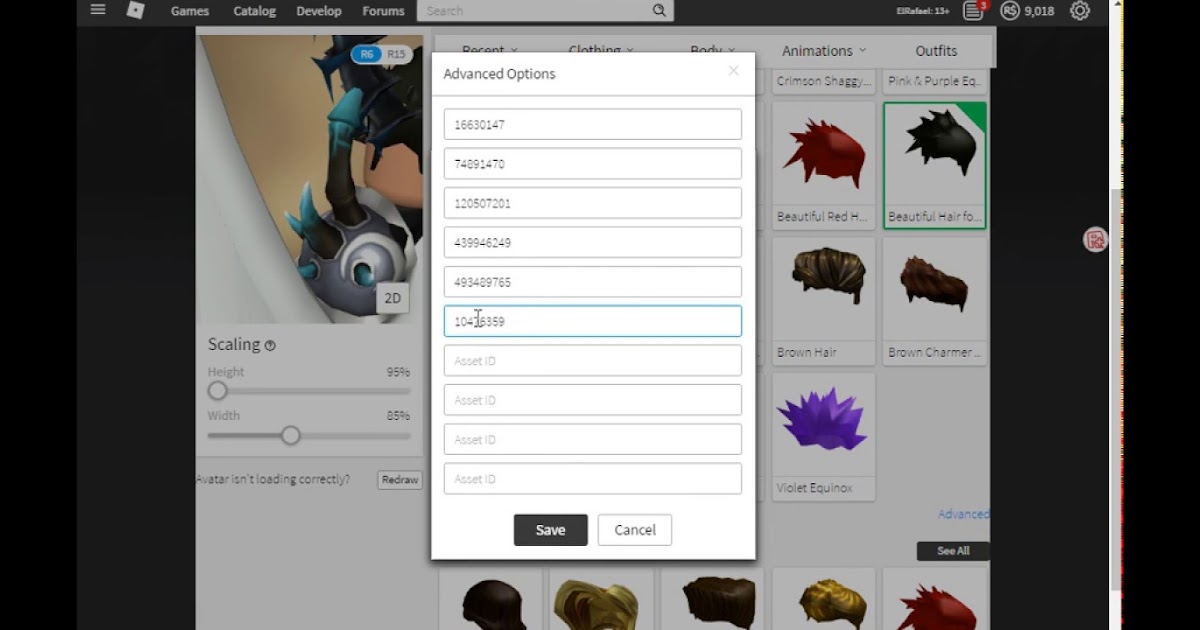The image size is (1200, 630).
Task: Open the settings gear icon
Action: tap(1080, 11)
